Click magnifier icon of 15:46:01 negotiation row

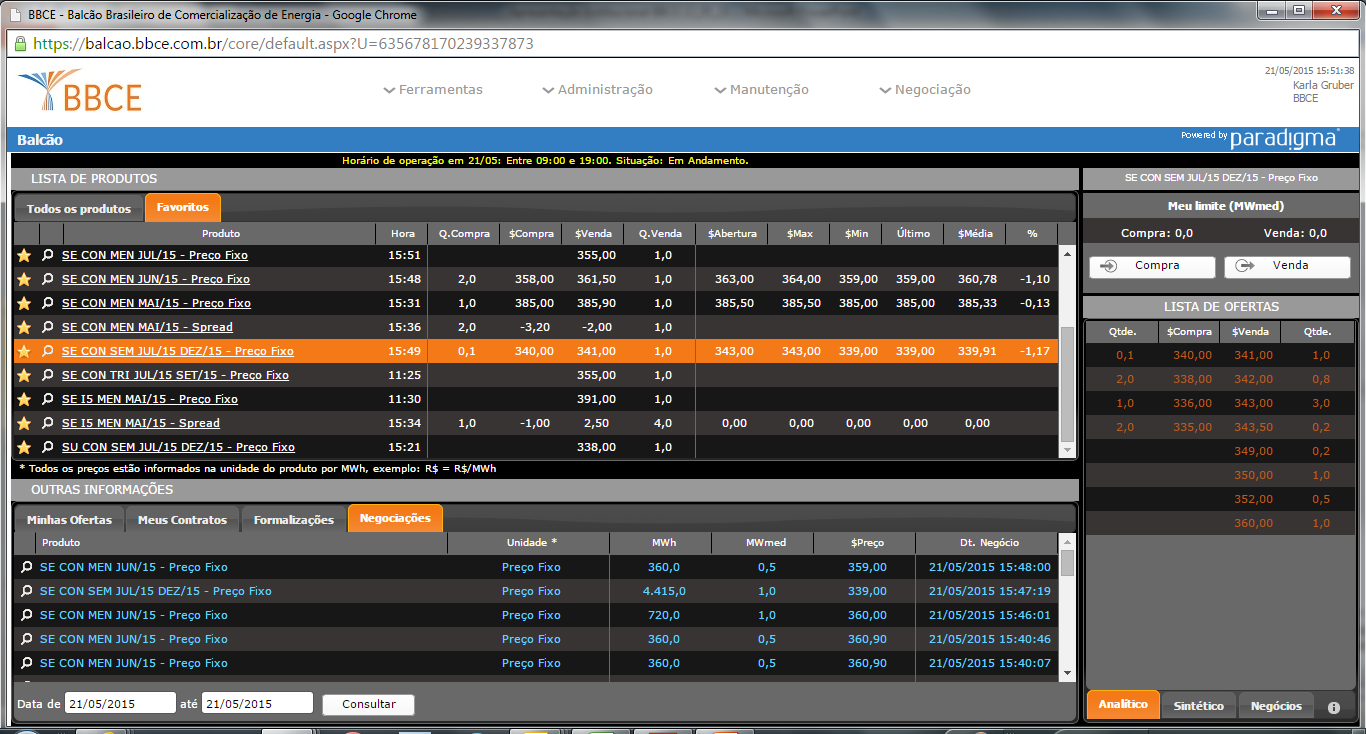[27, 615]
